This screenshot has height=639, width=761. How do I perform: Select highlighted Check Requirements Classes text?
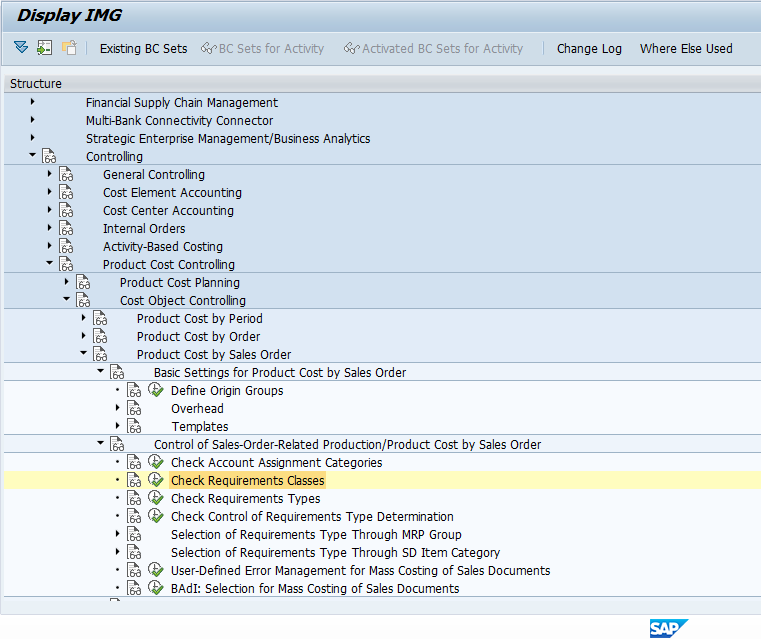tap(248, 480)
